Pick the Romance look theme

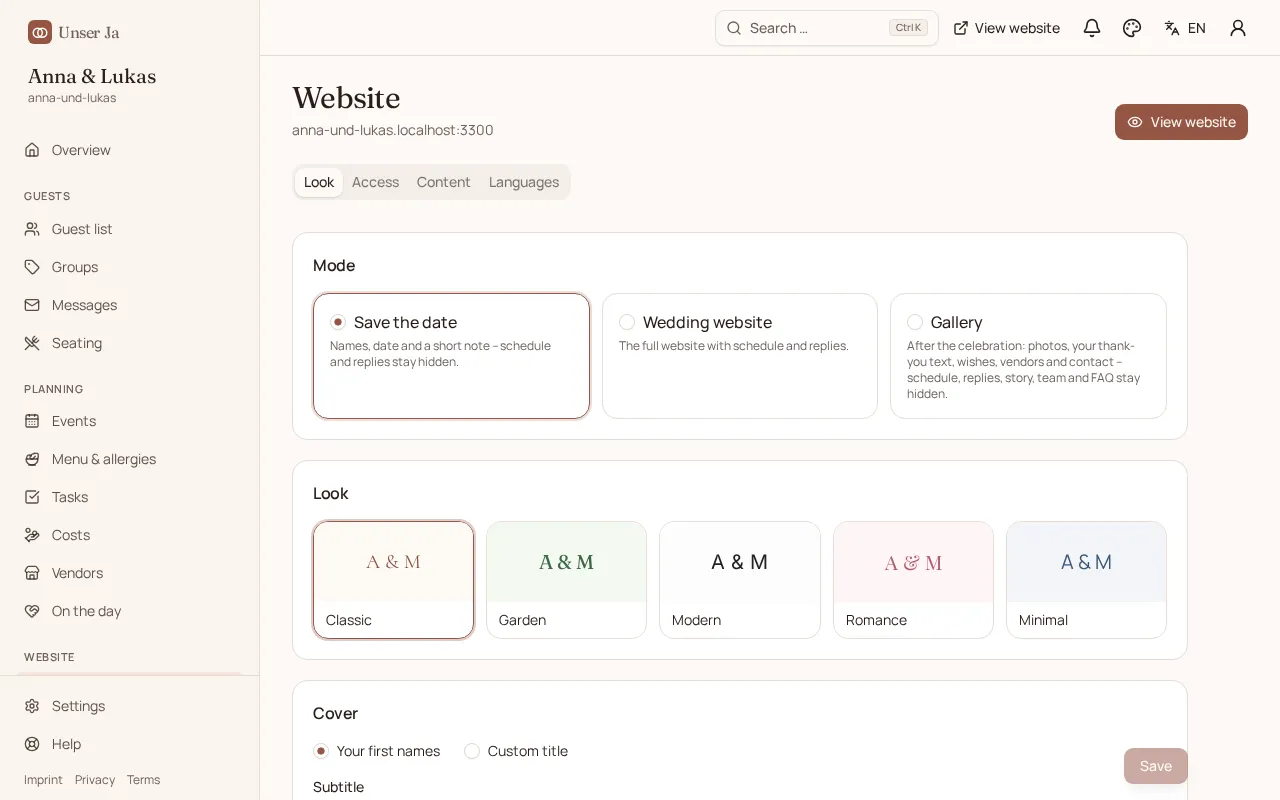tap(913, 580)
